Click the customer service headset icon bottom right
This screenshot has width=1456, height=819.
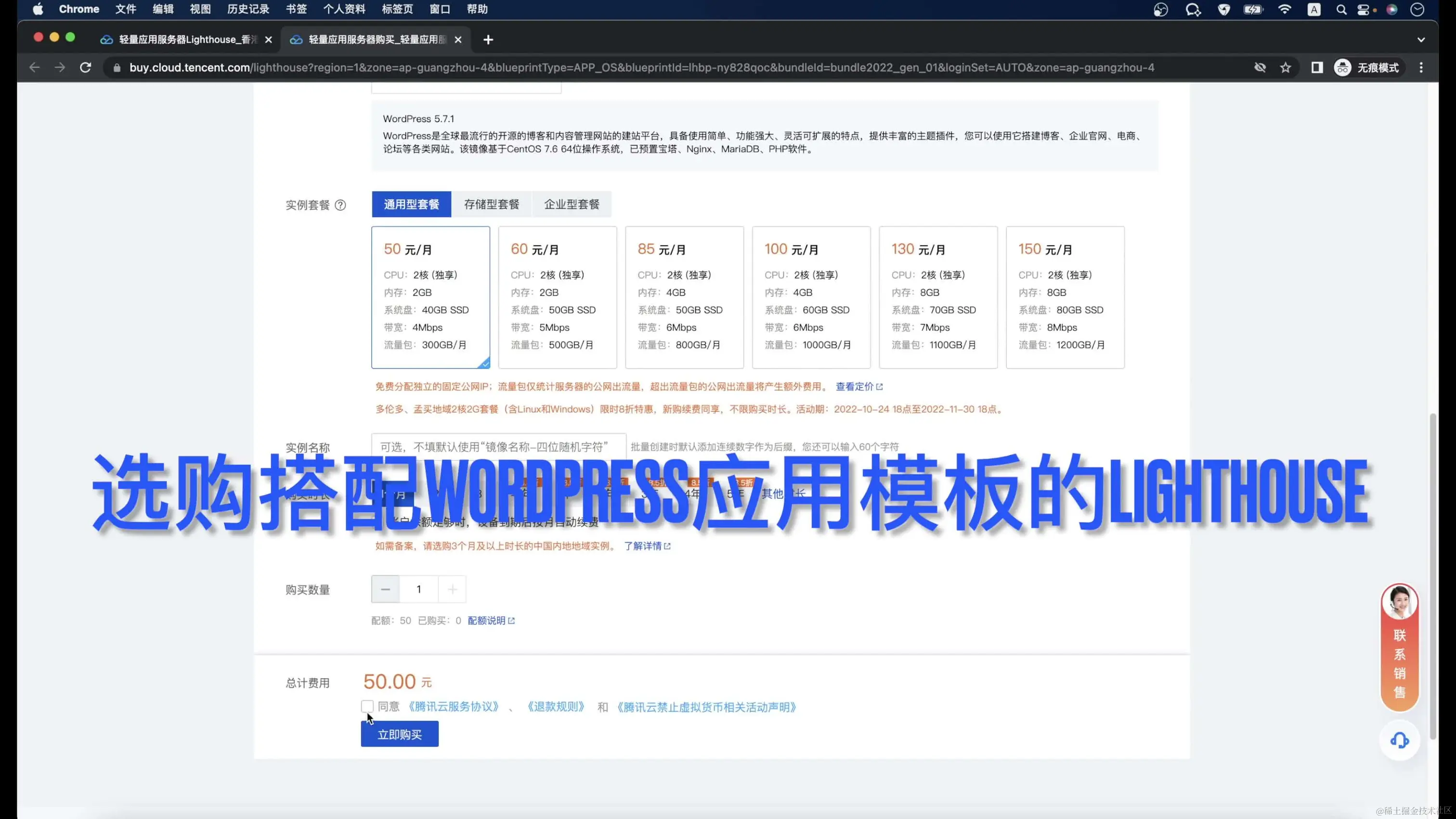point(1400,740)
